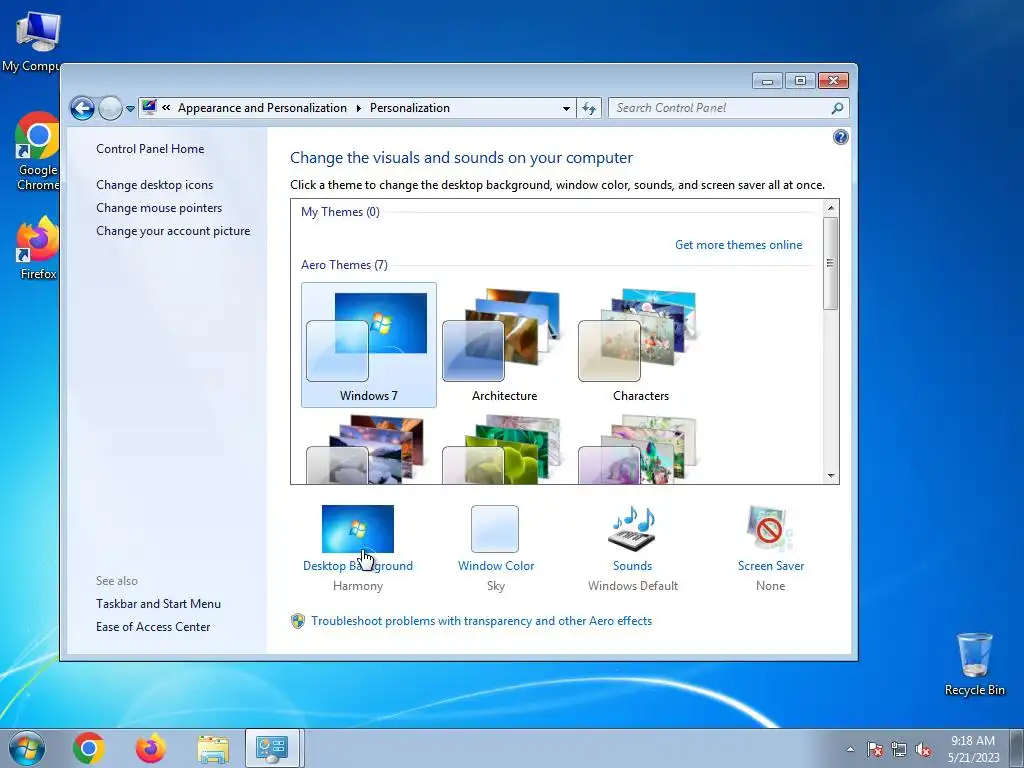Viewport: 1024px width, 768px height.
Task: Click the Show desktop button at taskbar end
Action: click(1017, 748)
